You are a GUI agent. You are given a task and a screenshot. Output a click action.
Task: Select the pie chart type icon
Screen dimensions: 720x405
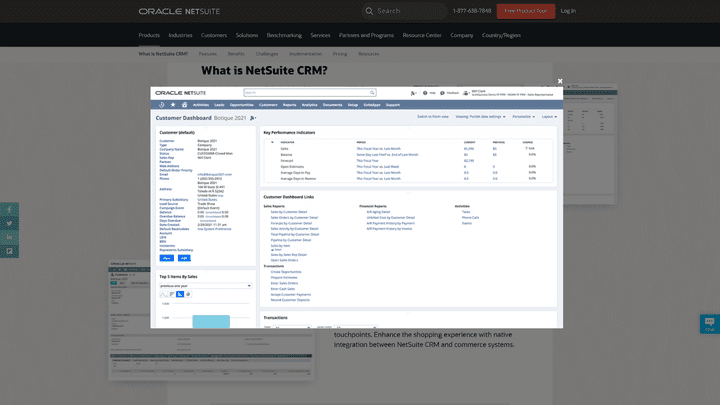[x=188, y=294]
